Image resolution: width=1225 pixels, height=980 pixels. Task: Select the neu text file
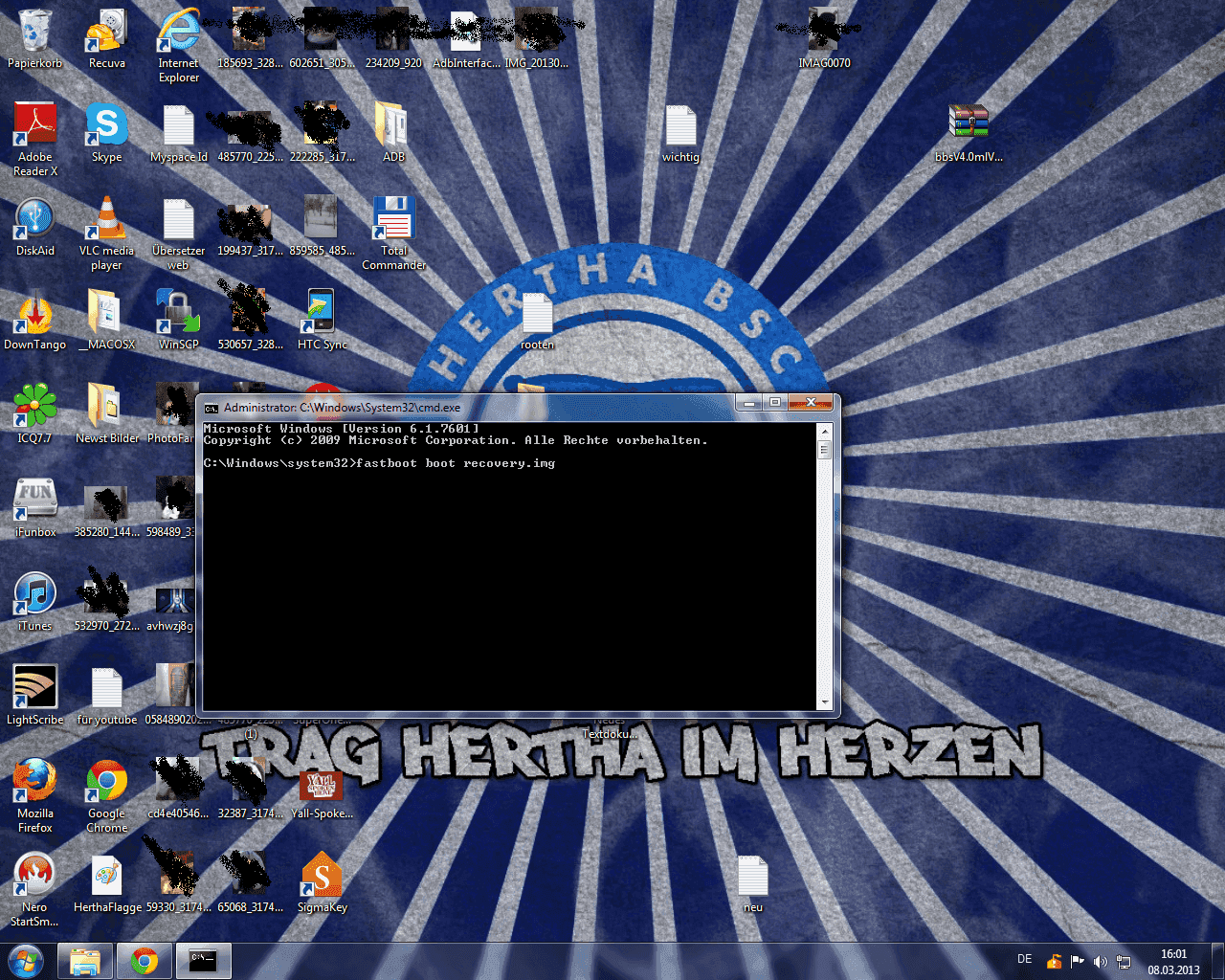(x=753, y=883)
